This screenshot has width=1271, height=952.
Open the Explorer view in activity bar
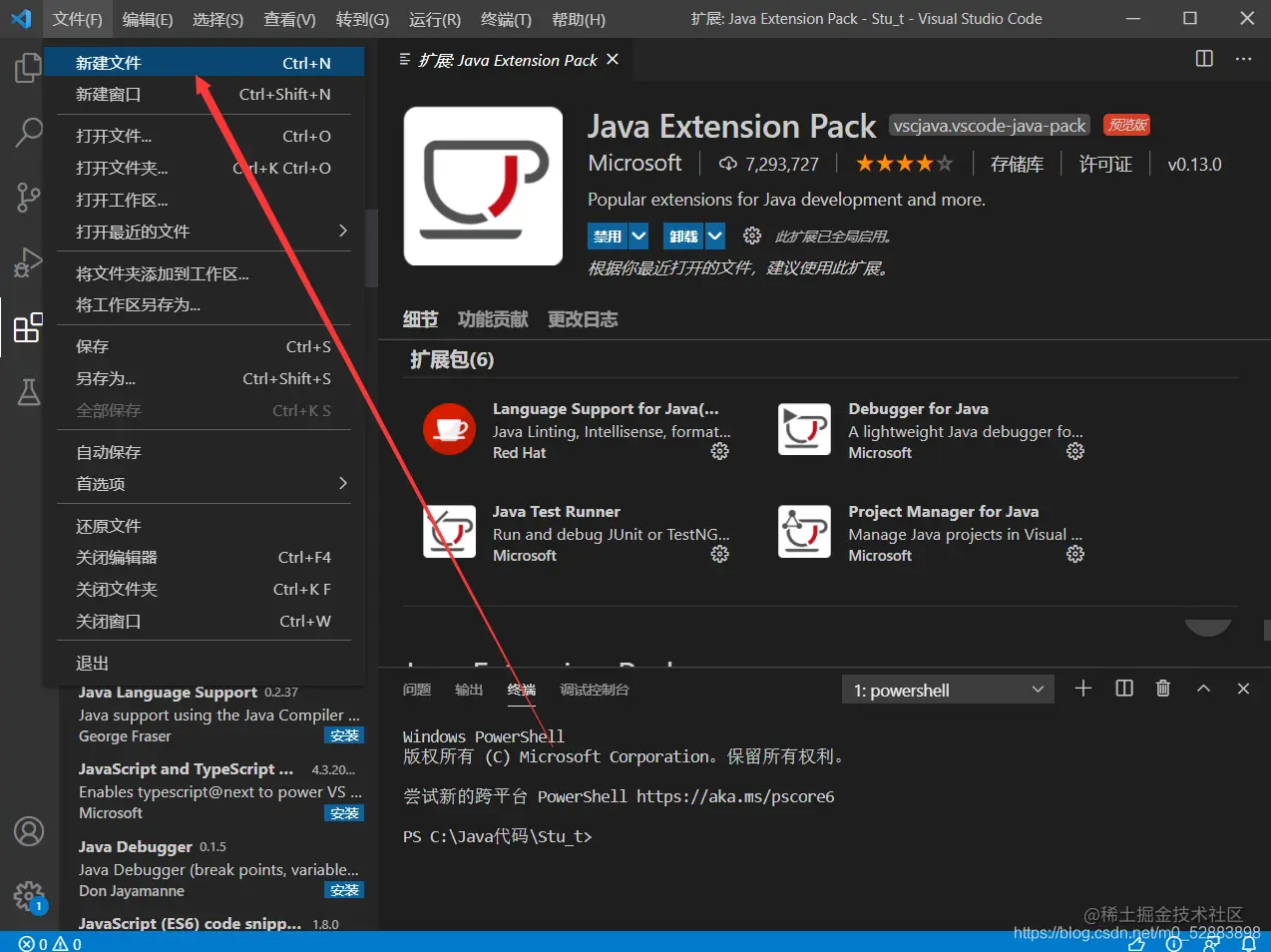pos(28,67)
